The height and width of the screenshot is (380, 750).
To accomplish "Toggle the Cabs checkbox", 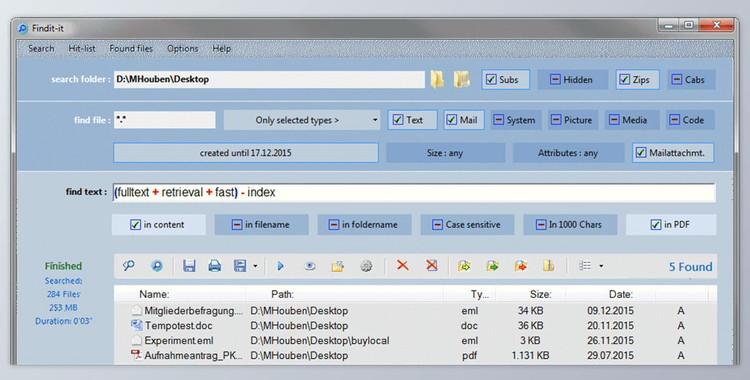I will pos(676,79).
